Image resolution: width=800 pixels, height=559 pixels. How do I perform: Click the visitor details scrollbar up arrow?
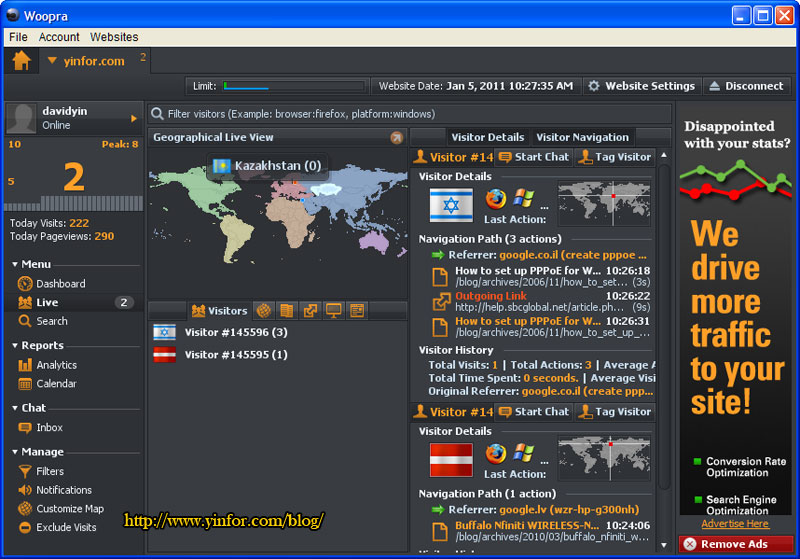(x=663, y=155)
